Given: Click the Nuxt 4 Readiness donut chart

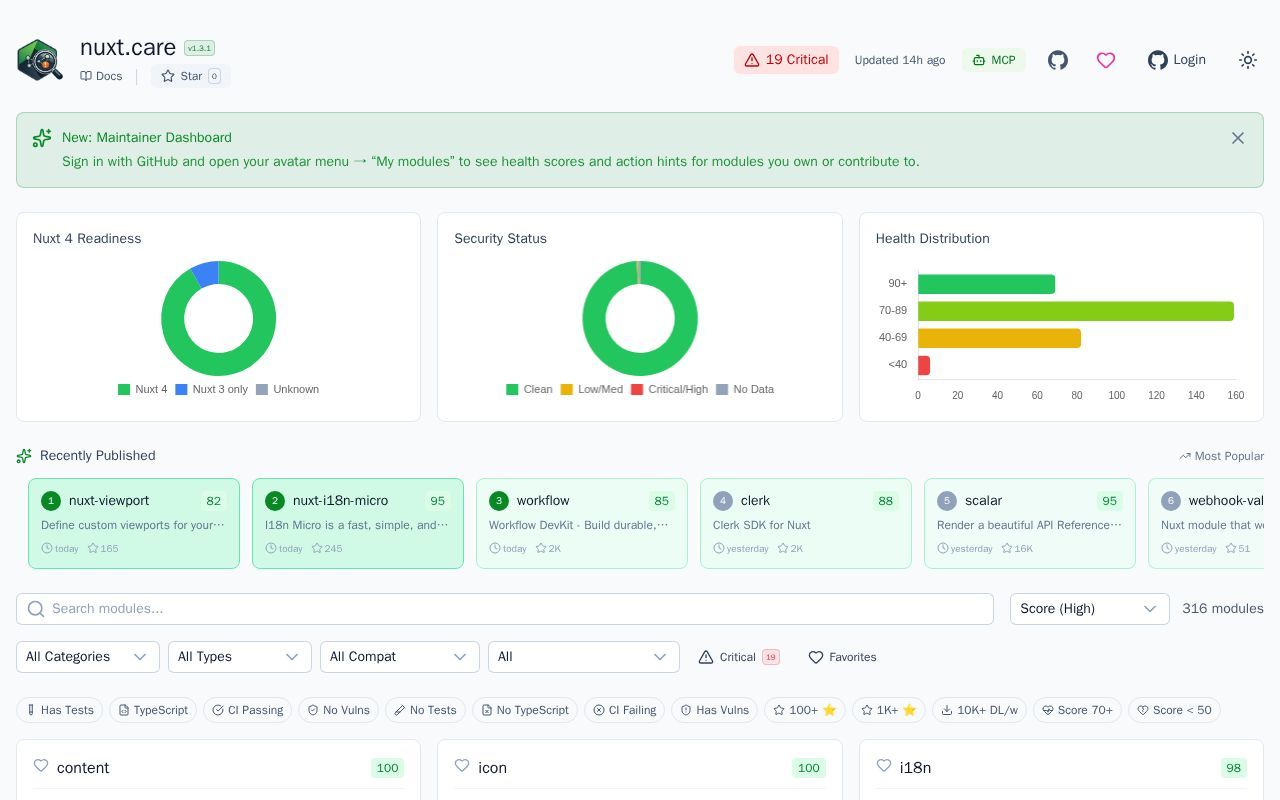Looking at the screenshot, I should [x=219, y=318].
